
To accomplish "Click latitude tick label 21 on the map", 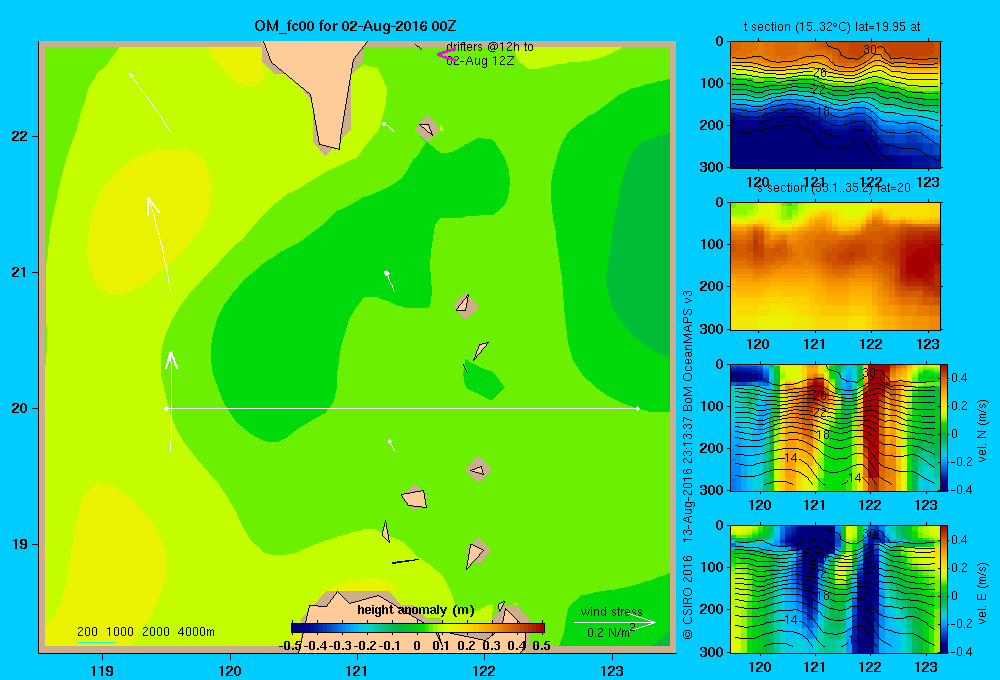I will tap(20, 272).
